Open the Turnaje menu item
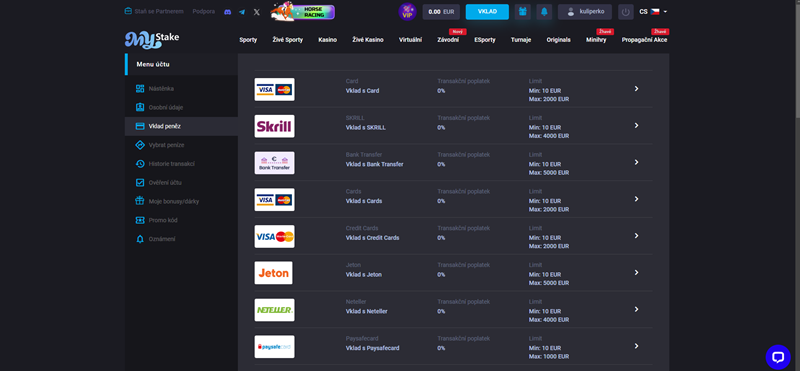The image size is (800, 371). tap(521, 40)
